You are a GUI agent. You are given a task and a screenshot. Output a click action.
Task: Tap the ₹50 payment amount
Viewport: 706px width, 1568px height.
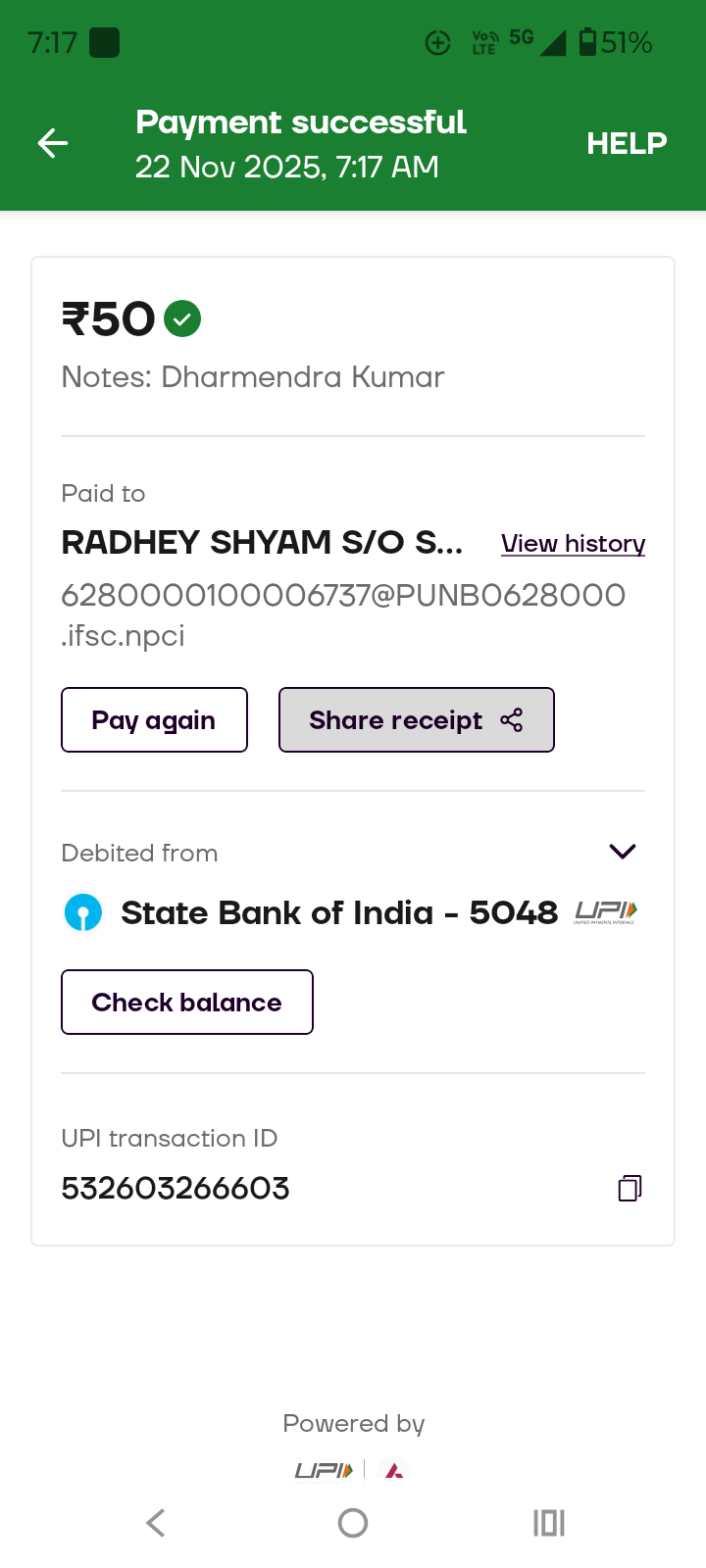coord(109,319)
